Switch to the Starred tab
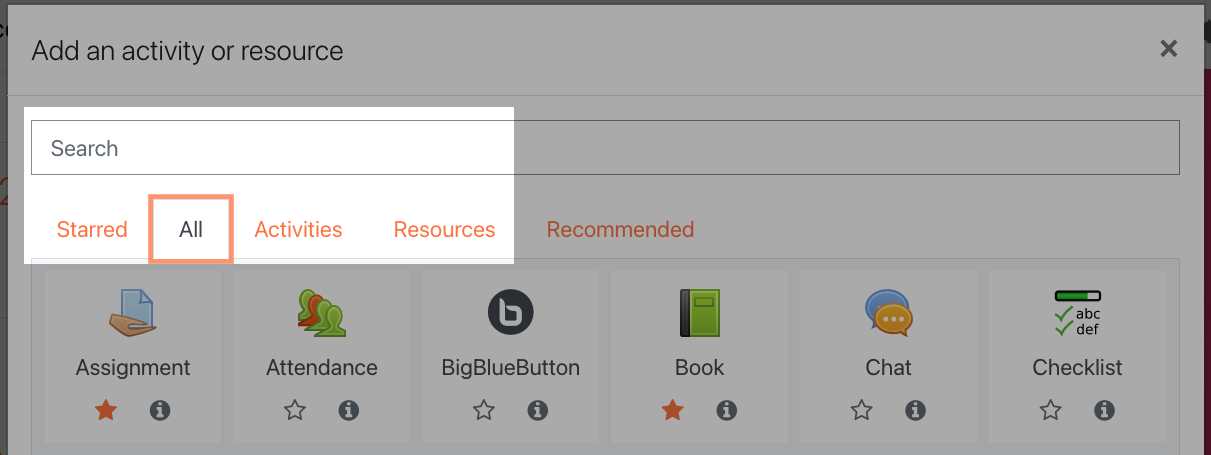 [92, 230]
